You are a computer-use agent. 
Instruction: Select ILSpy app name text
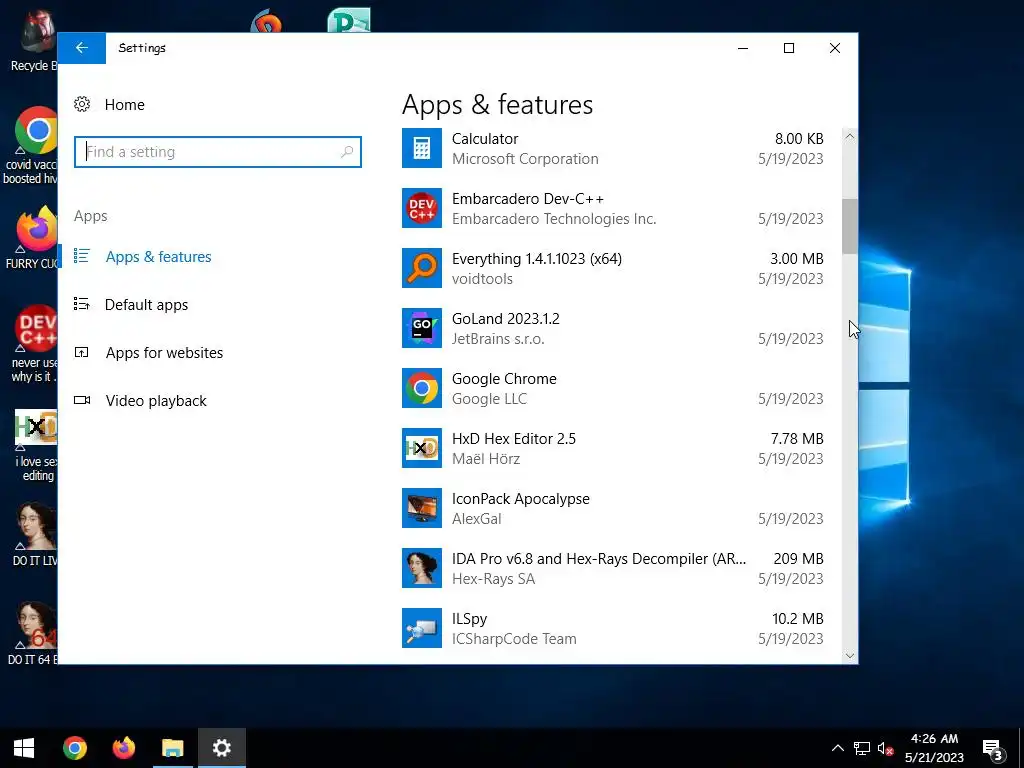point(470,619)
